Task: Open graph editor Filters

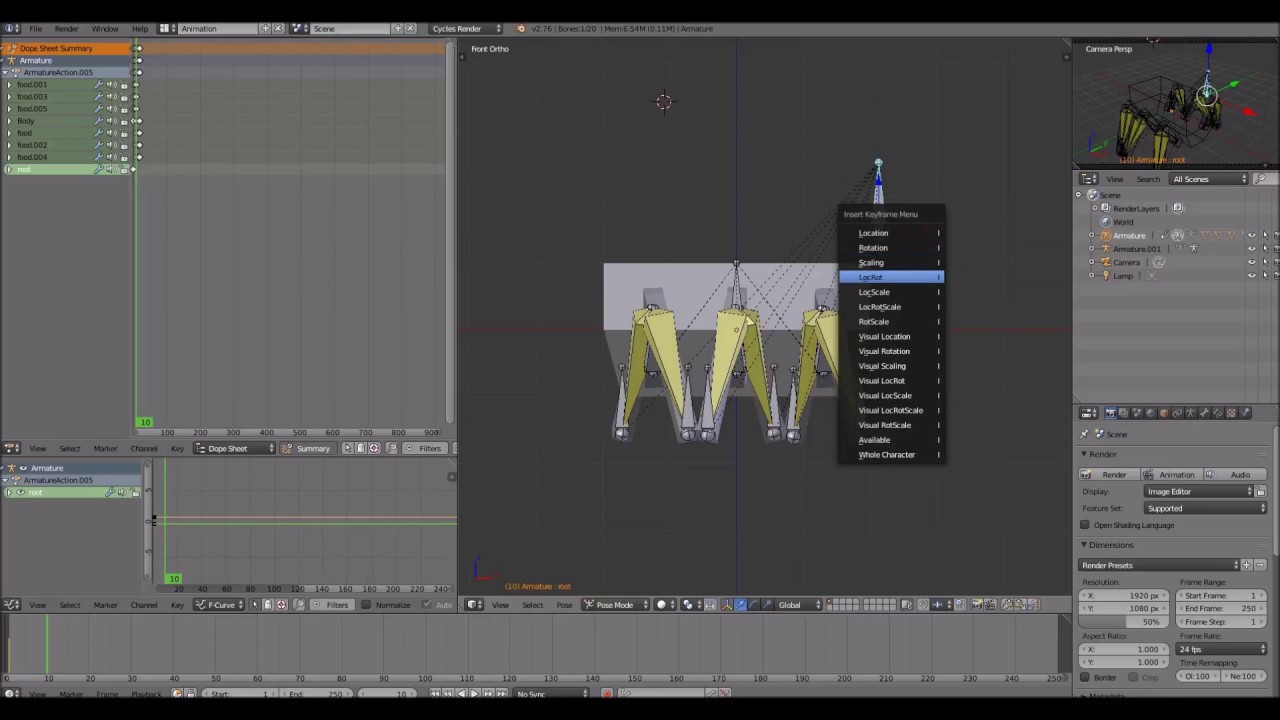Action: point(331,605)
